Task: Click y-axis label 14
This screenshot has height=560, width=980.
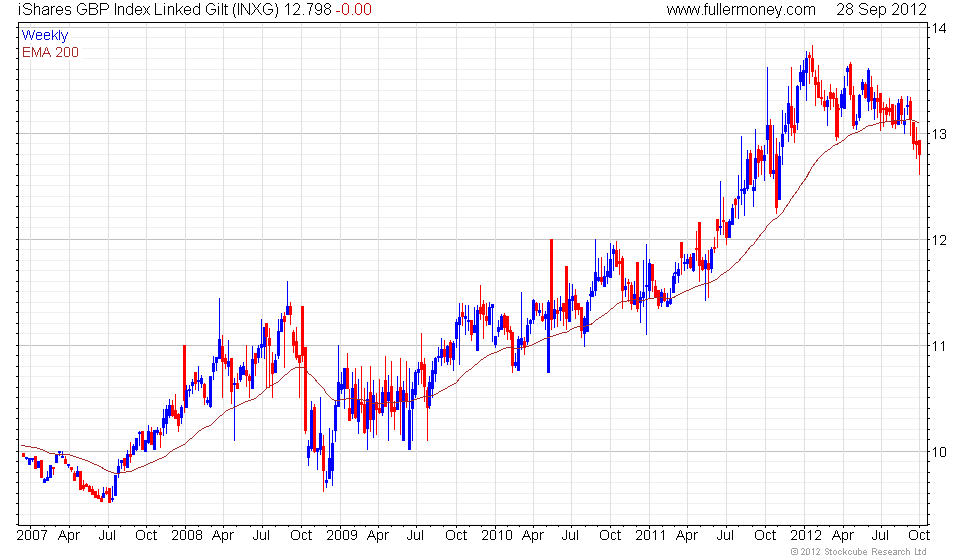Action: click(939, 28)
